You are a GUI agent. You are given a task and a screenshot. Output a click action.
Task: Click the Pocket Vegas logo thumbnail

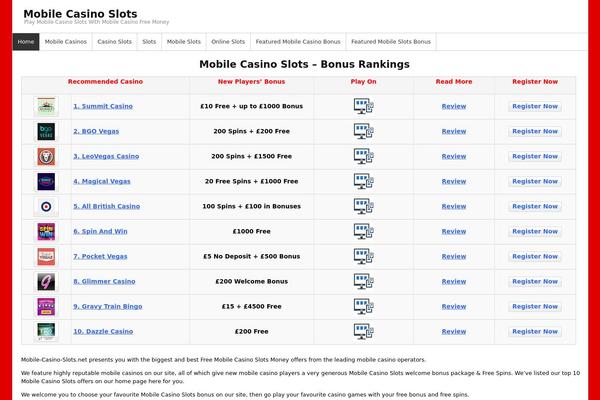[46, 256]
